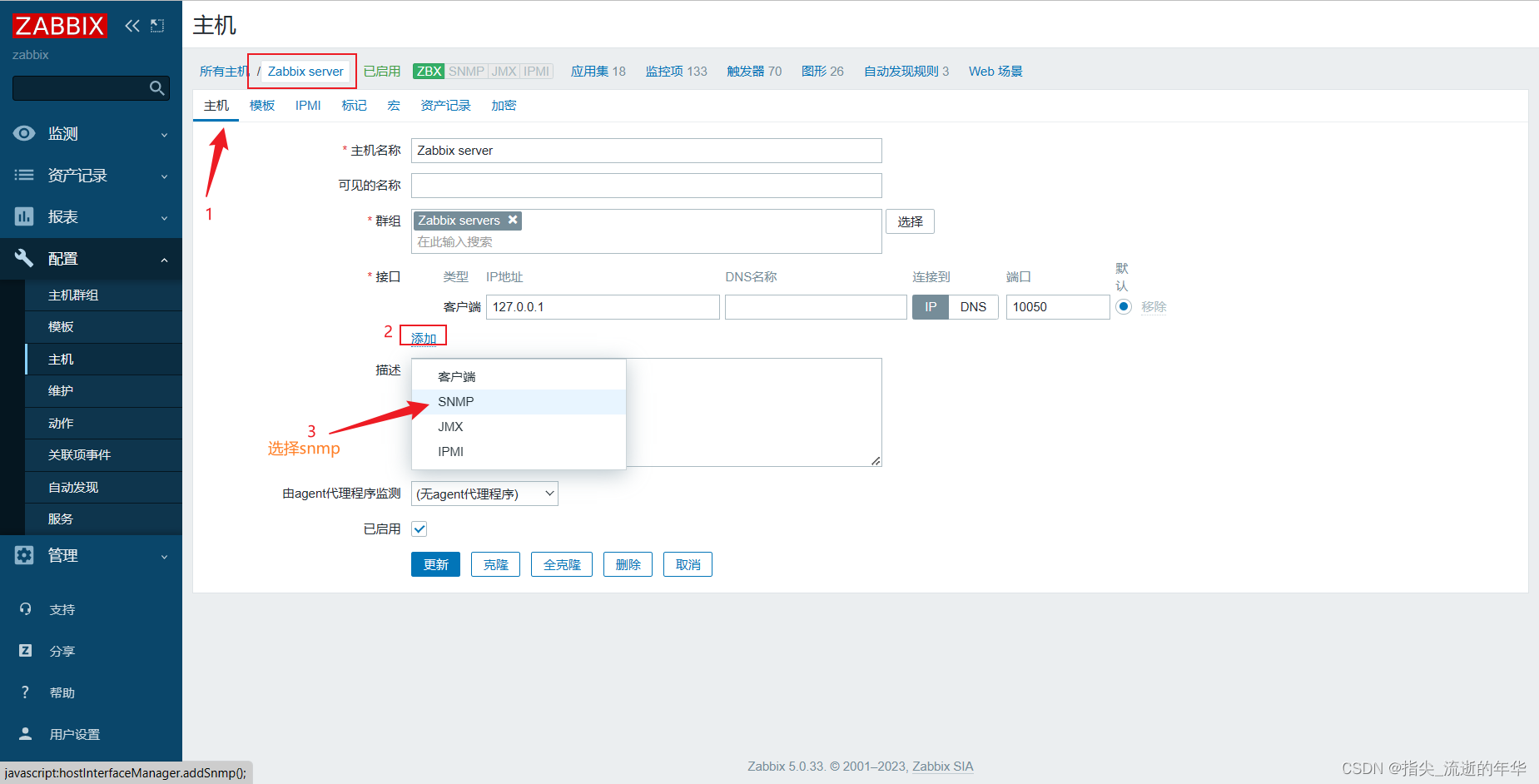
Task: Collapse the 配置 menu section
Action: (x=164, y=260)
